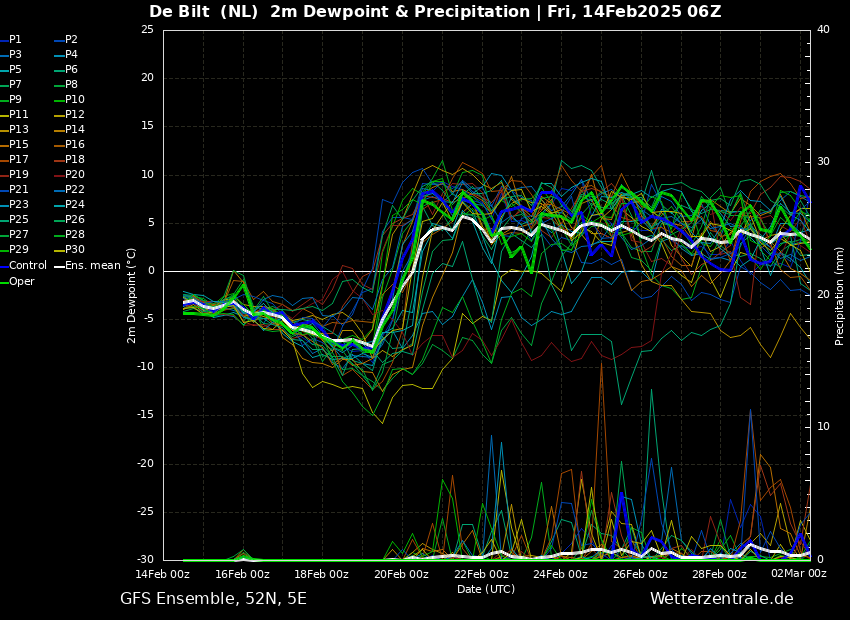Screen dimensions: 850x620
Task: Select the P2 legend label
Action: (66, 40)
